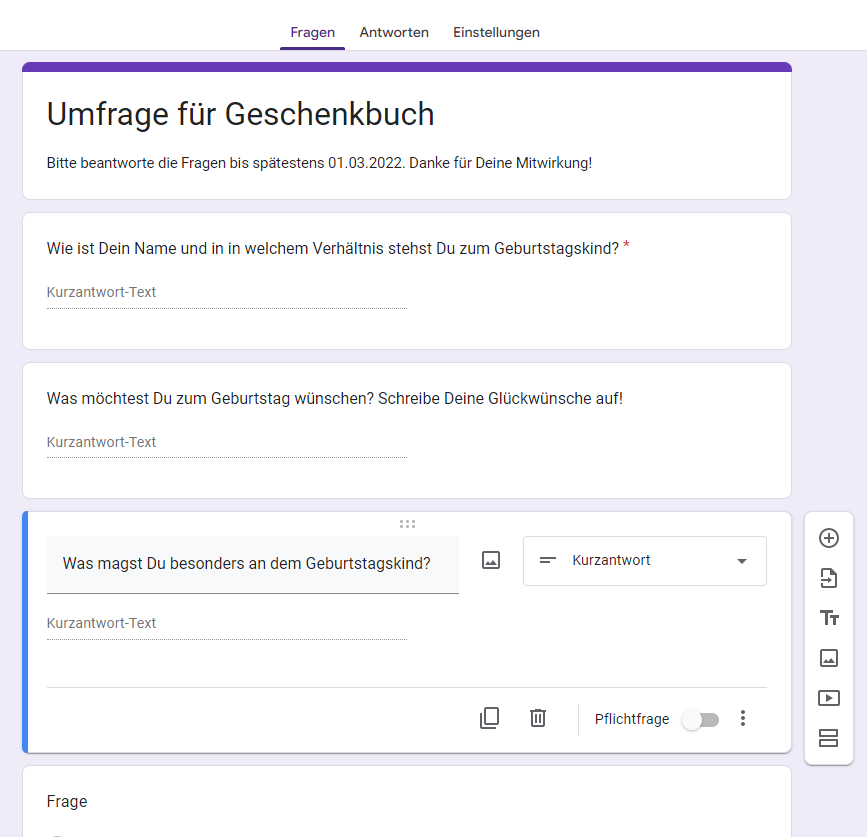The width and height of the screenshot is (867, 837).
Task: Open the Einstellungen tab
Action: tap(496, 33)
